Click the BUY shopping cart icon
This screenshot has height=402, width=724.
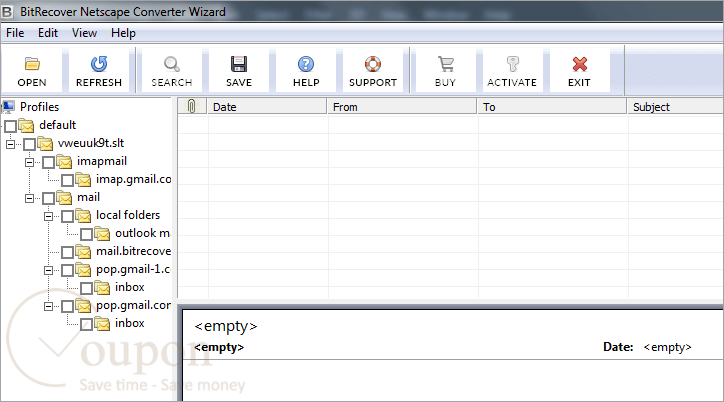(x=445, y=64)
